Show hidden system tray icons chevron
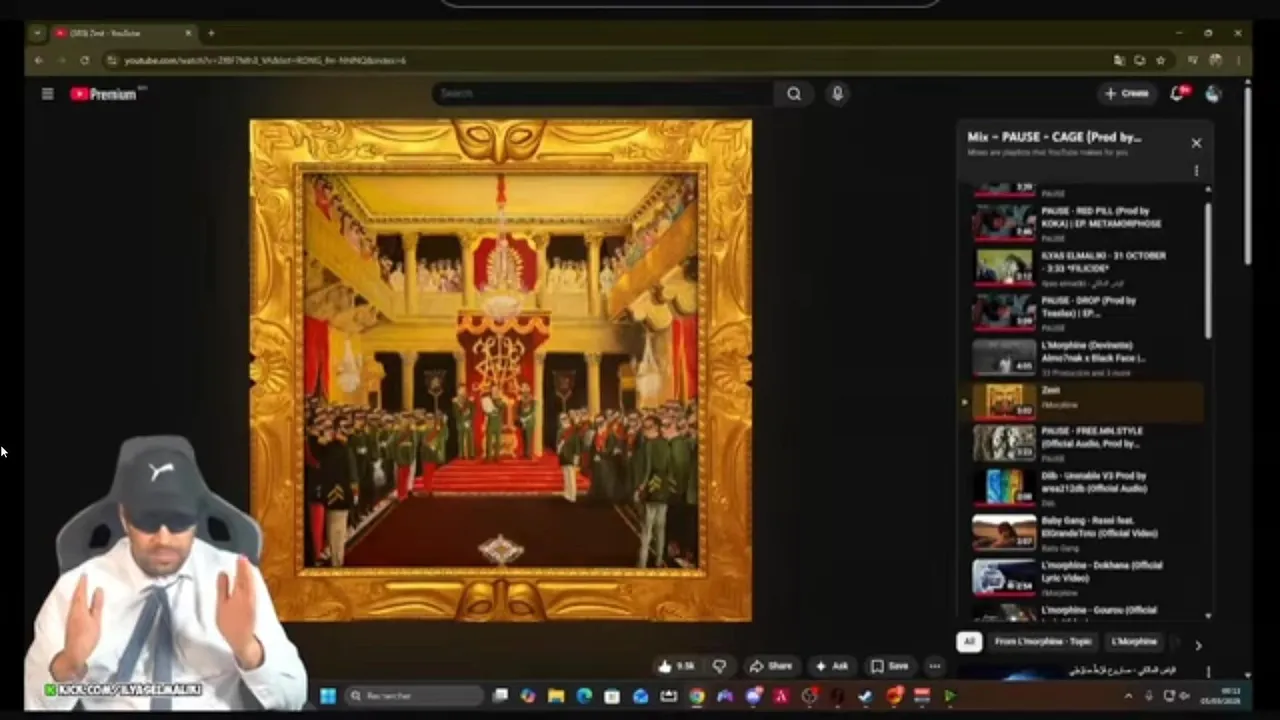This screenshot has width=1280, height=720. pos(1128,696)
